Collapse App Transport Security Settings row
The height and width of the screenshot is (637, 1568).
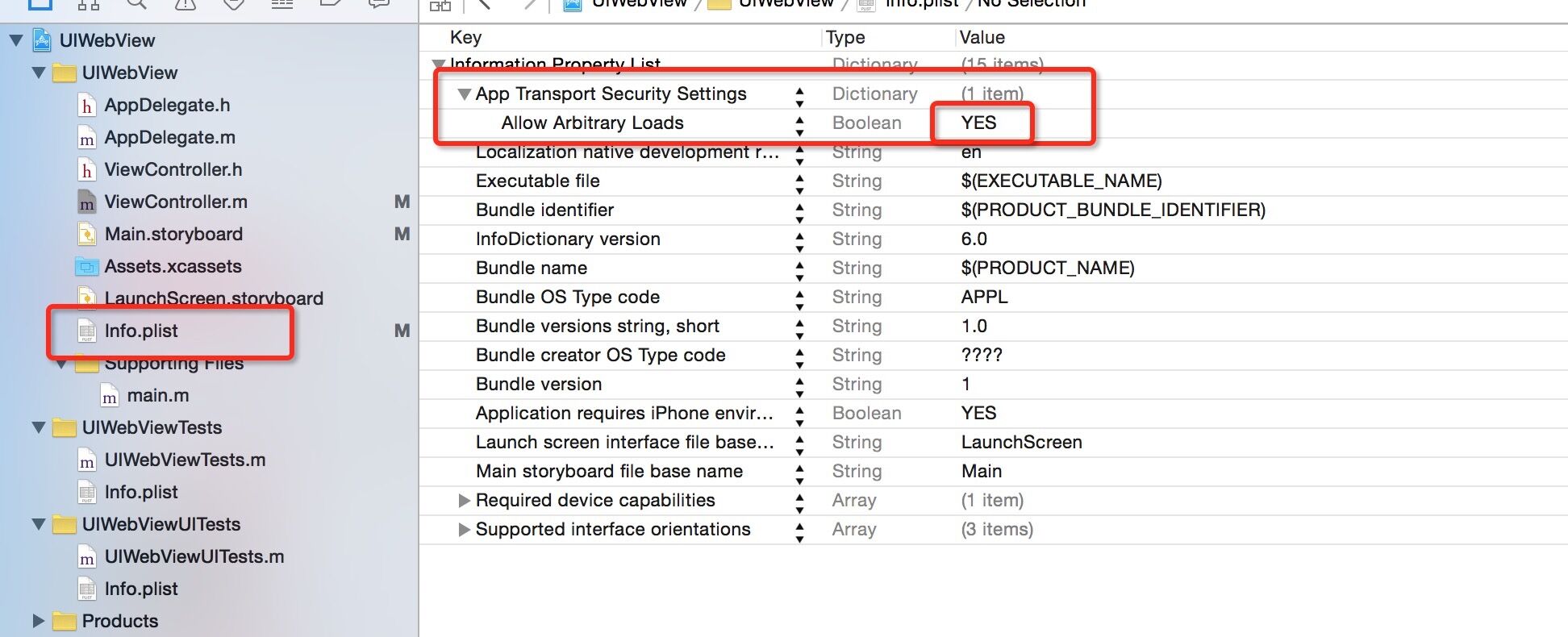coord(464,94)
